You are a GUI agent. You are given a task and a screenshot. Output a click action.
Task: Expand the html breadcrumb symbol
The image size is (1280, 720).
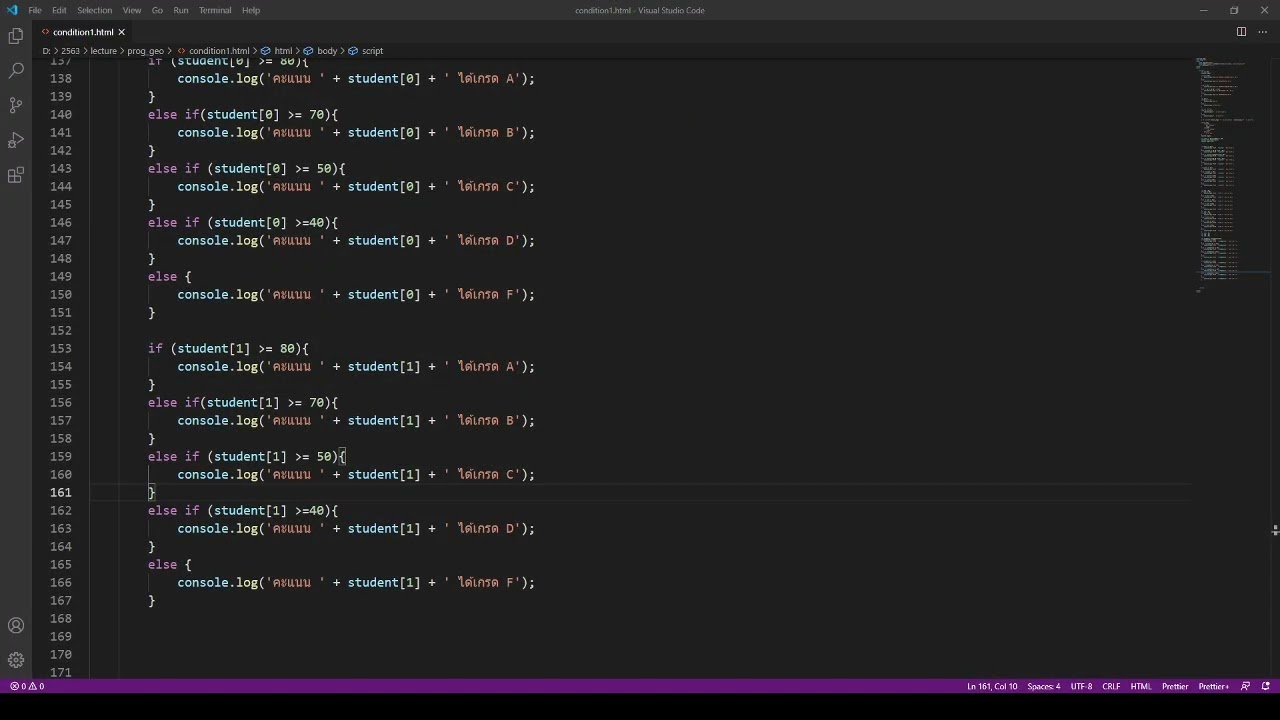[277, 51]
